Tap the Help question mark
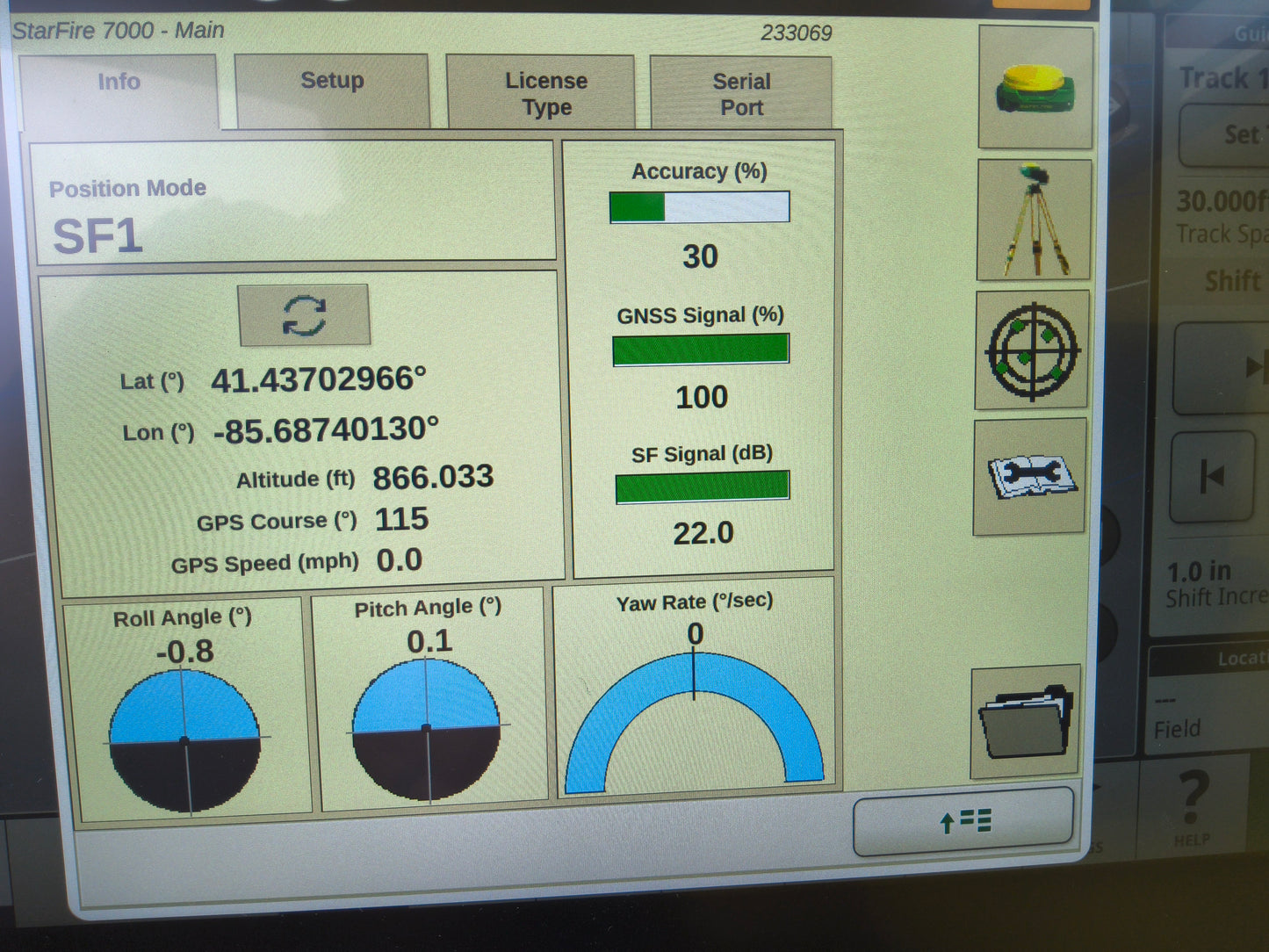The width and height of the screenshot is (1269, 952). point(1192,806)
